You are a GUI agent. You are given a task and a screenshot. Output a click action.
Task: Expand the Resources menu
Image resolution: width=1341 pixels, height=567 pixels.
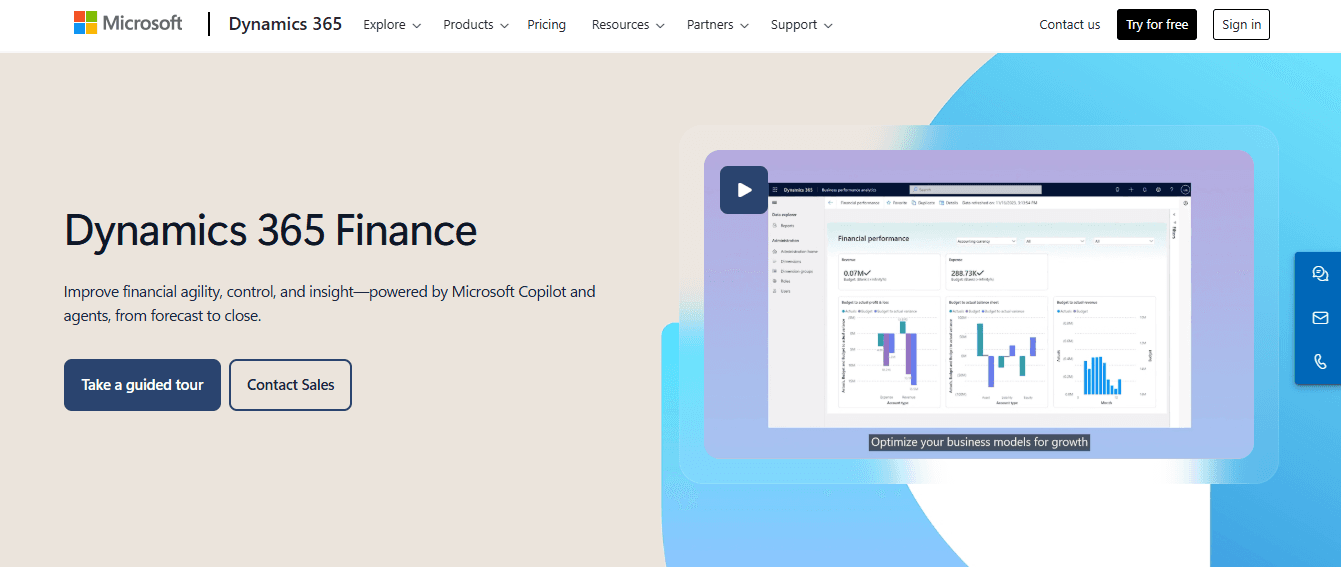tap(628, 25)
